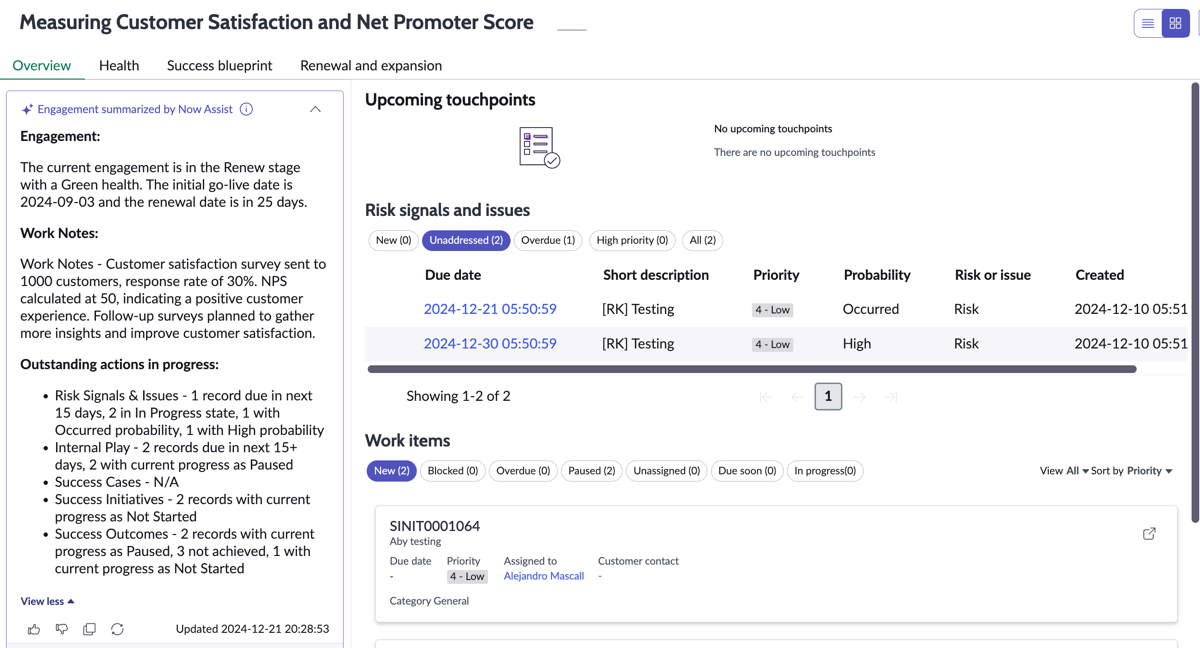Click the thumbs down feedback icon
This screenshot has width=1200, height=648.
coord(62,629)
